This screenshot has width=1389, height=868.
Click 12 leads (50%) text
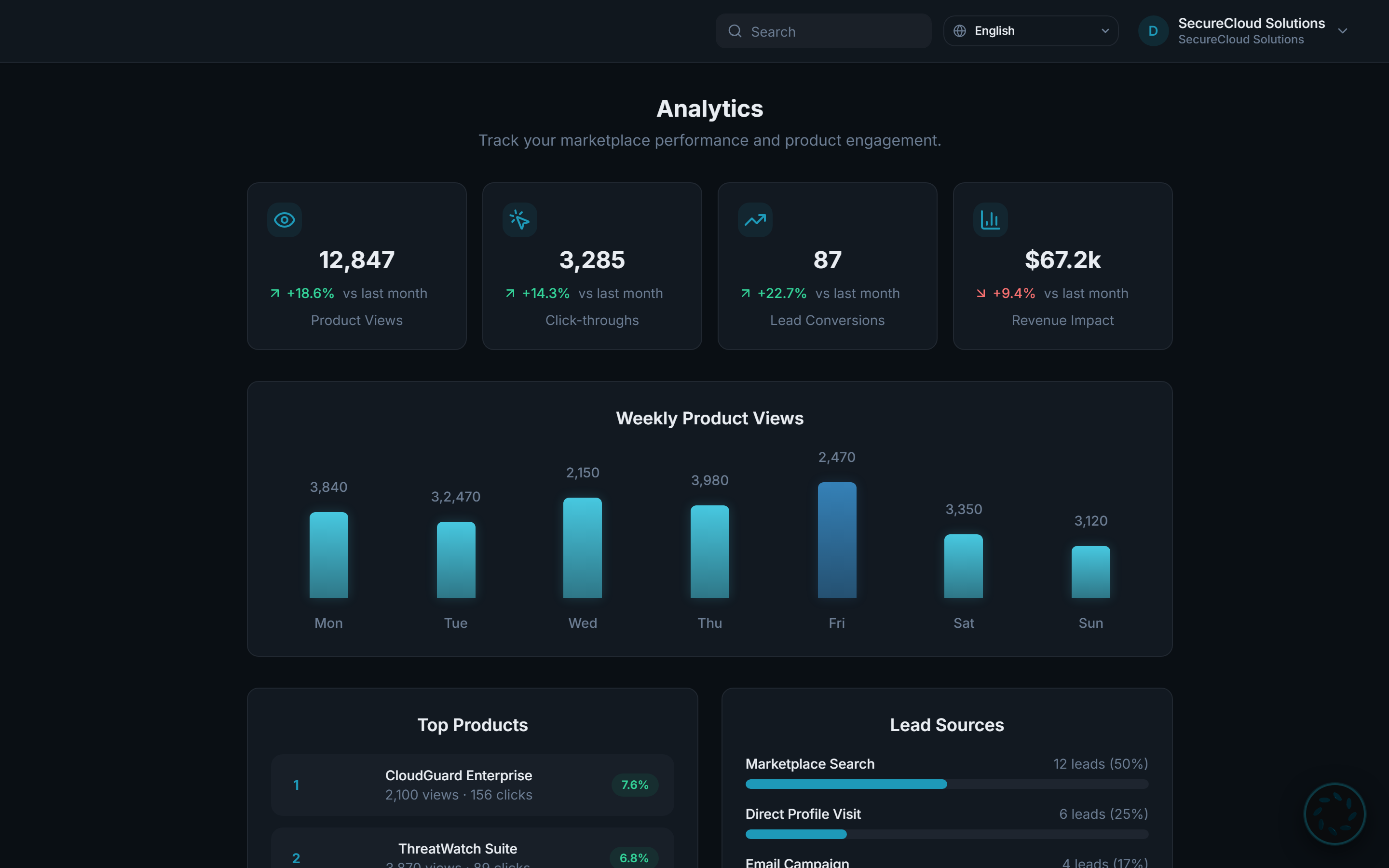1101,764
